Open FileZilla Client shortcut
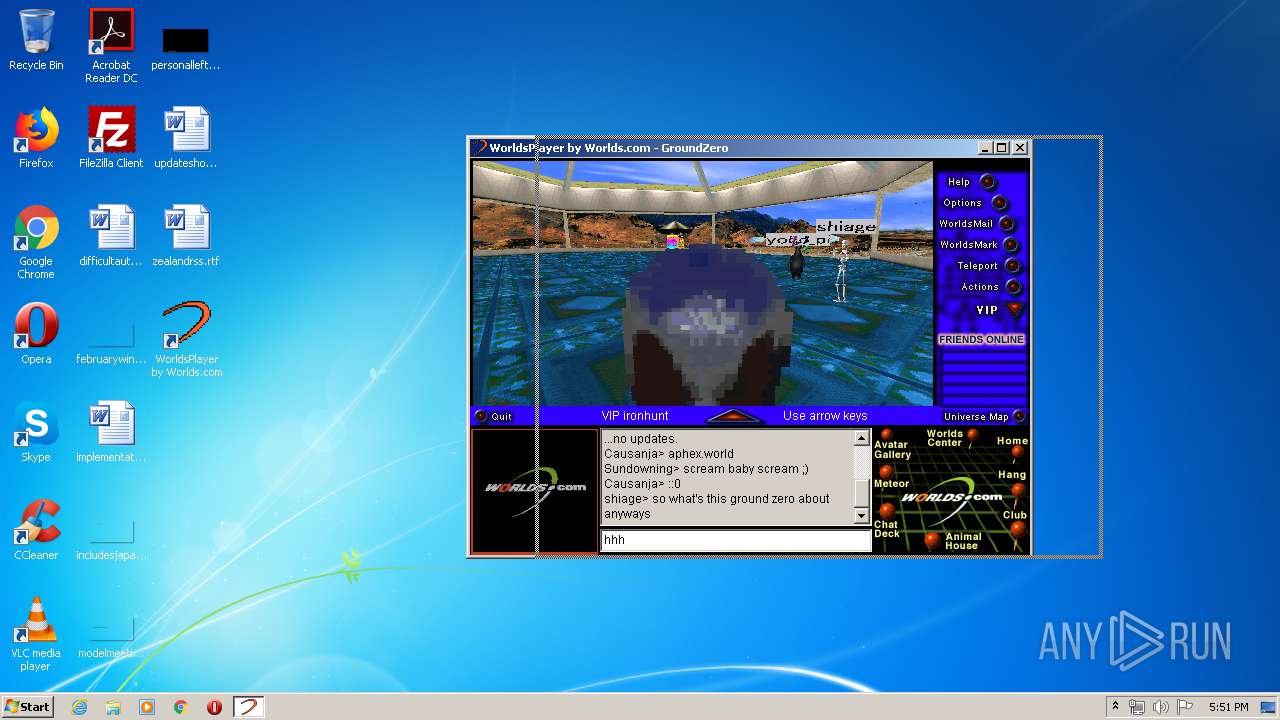This screenshot has height=720, width=1280. (111, 138)
